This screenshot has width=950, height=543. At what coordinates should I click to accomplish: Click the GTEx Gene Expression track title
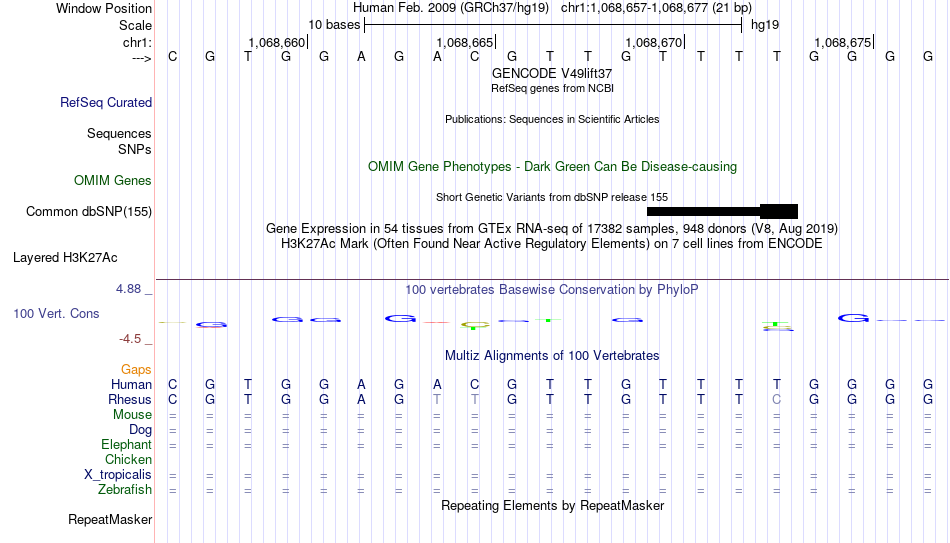point(552,228)
